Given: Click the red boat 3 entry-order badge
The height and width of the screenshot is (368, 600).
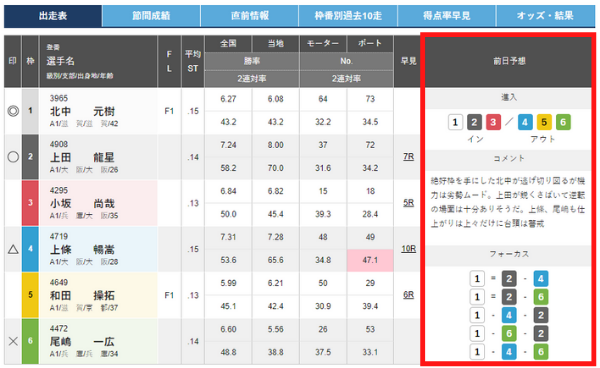Looking at the screenshot, I should [x=493, y=122].
